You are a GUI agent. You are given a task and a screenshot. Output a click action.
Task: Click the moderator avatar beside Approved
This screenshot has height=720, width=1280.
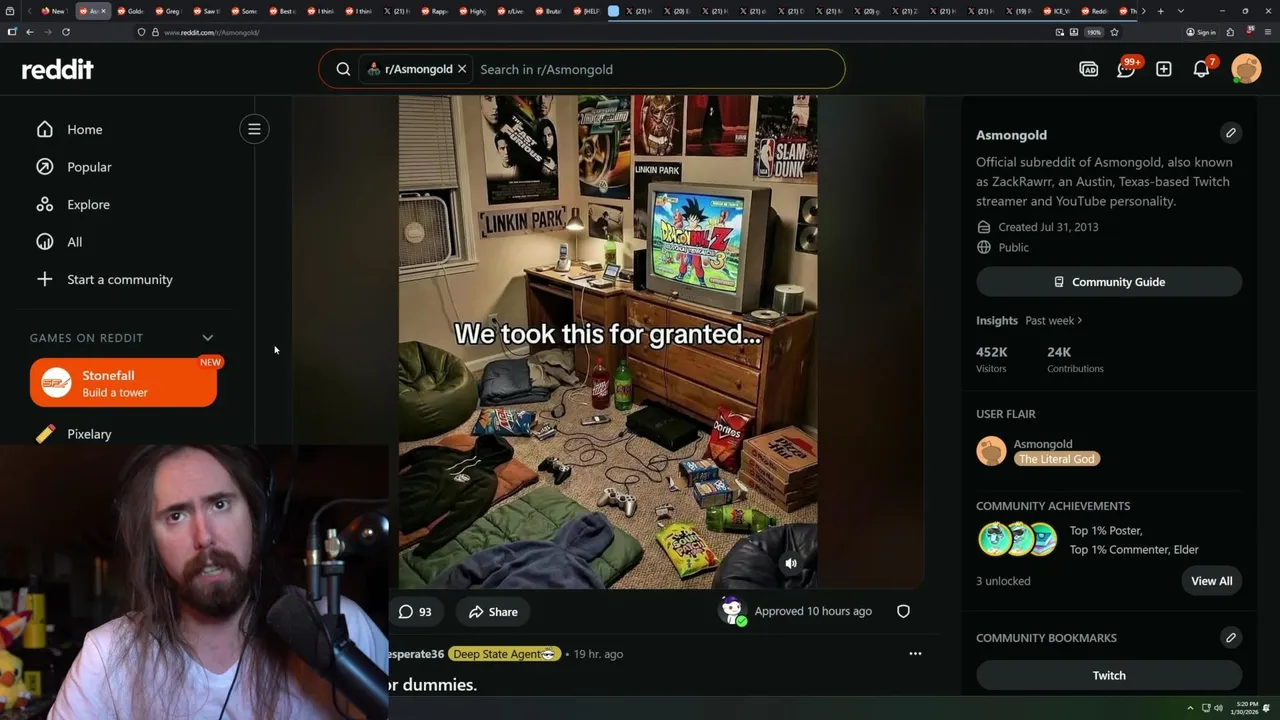[733, 610]
